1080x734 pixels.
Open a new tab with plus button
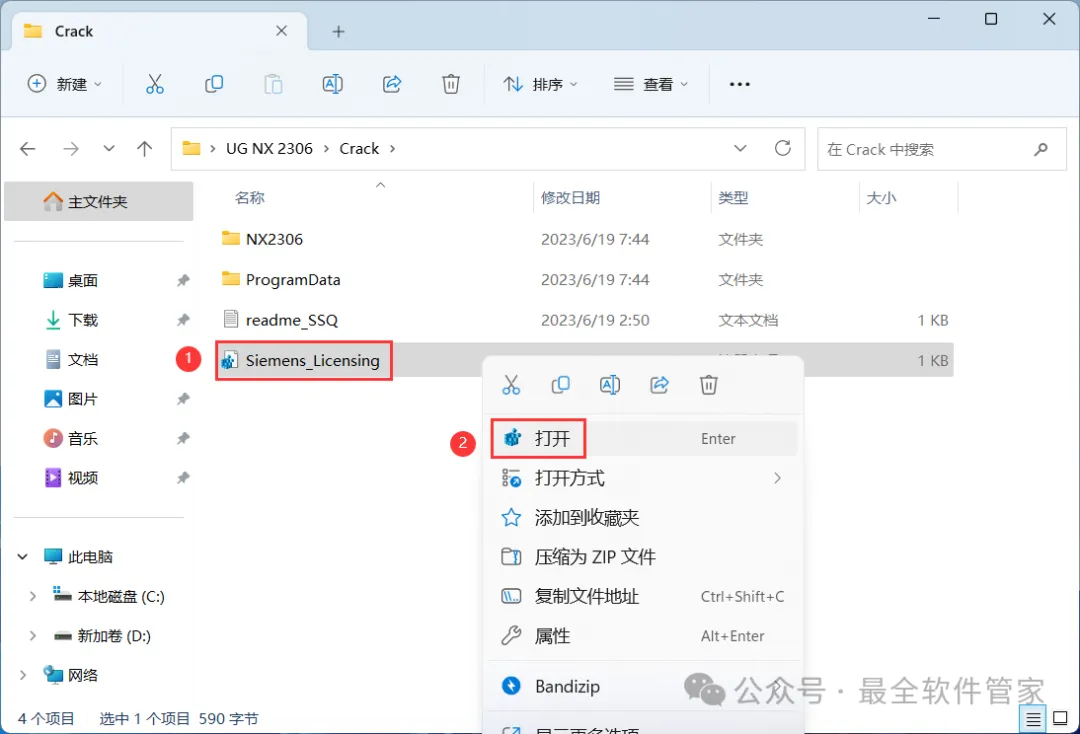coord(338,31)
